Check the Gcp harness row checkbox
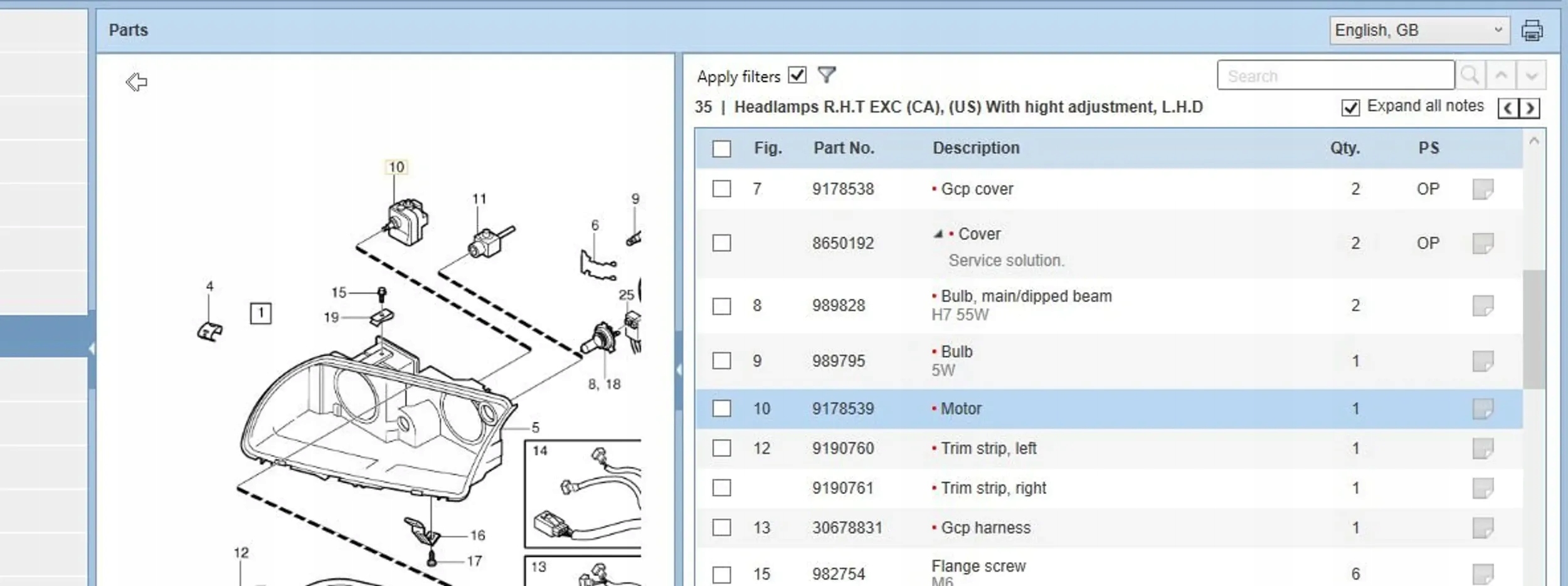The image size is (1568, 586). coord(722,528)
